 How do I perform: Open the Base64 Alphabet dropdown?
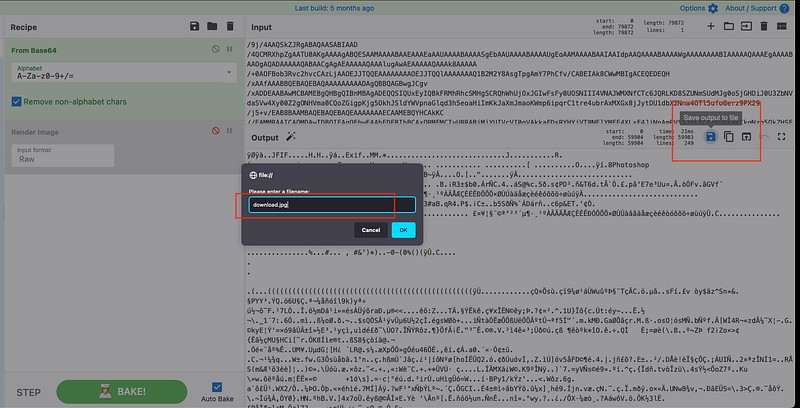click(123, 72)
